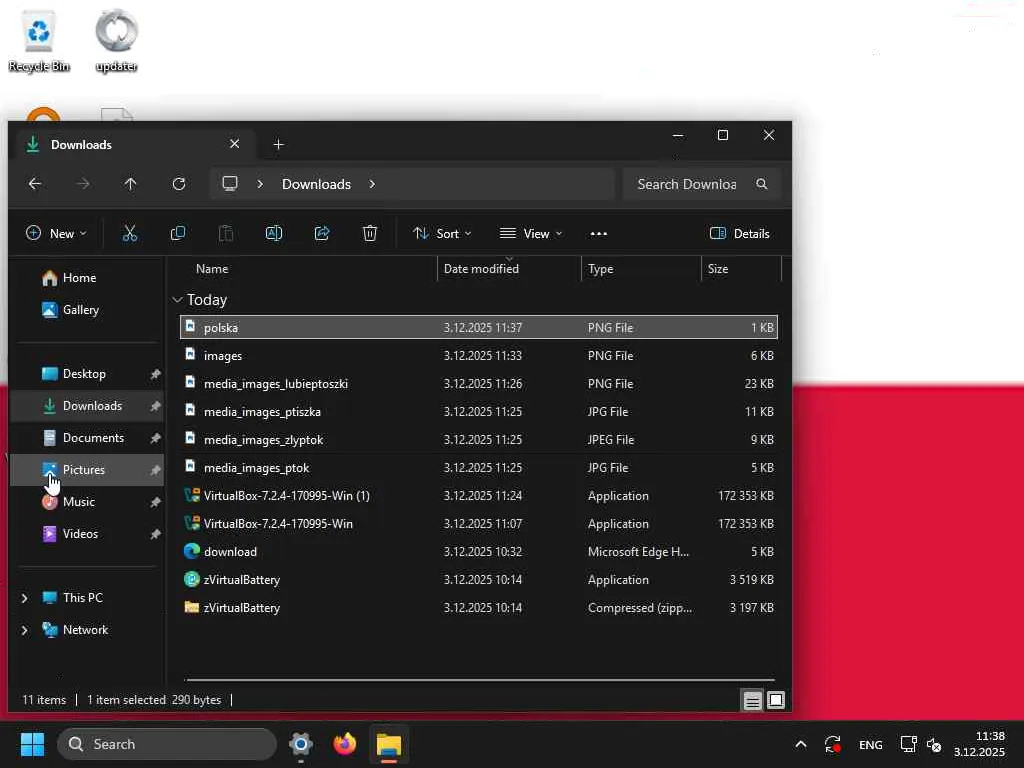The width and height of the screenshot is (1024, 768).
Task: Click chevron before Downloads in address bar
Action: [260, 184]
